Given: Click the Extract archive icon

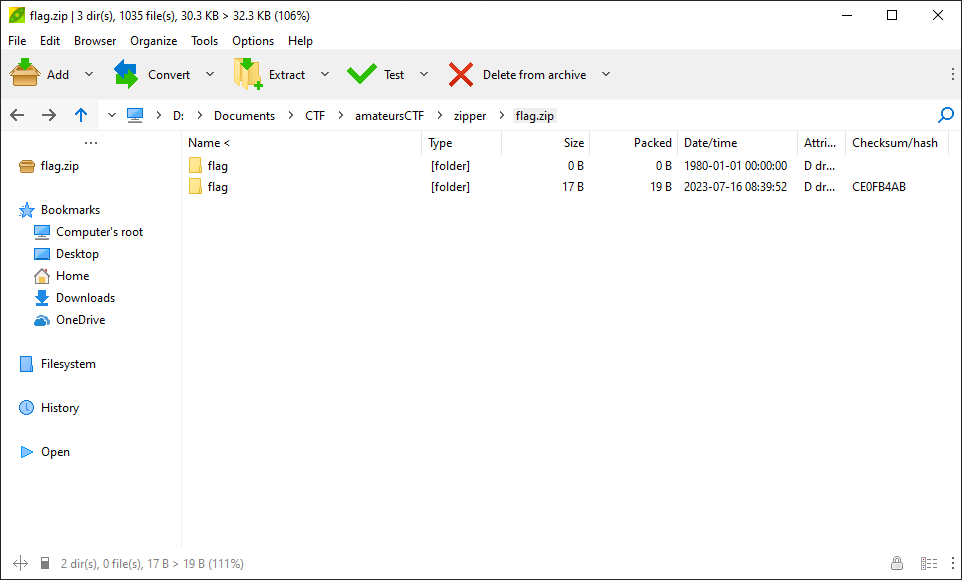Looking at the screenshot, I should tap(247, 72).
